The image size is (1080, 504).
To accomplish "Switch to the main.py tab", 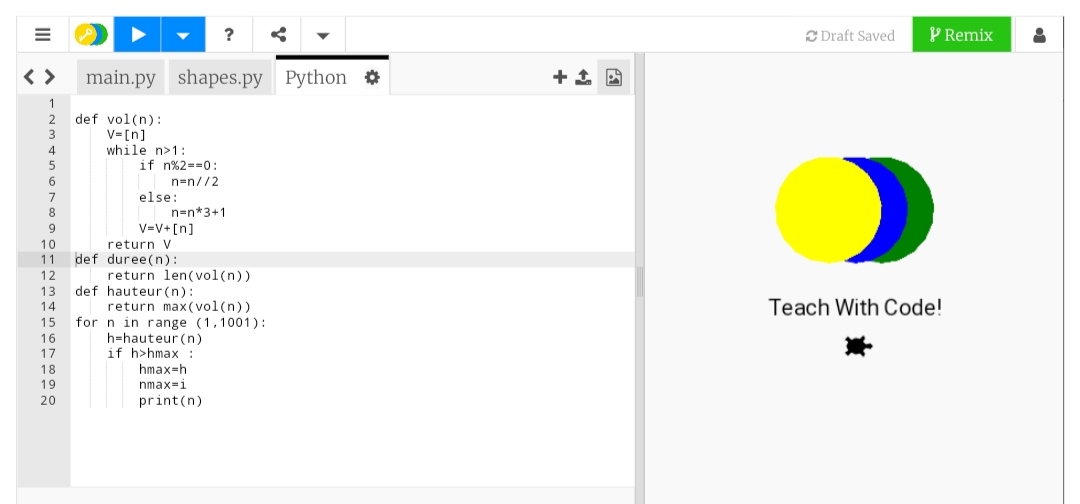I will click(x=120, y=77).
